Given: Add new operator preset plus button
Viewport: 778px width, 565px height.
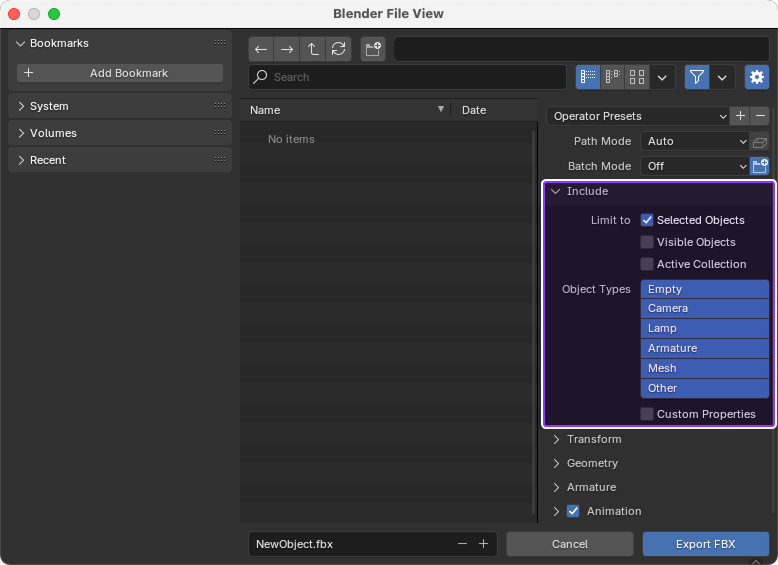Looking at the screenshot, I should [x=740, y=116].
